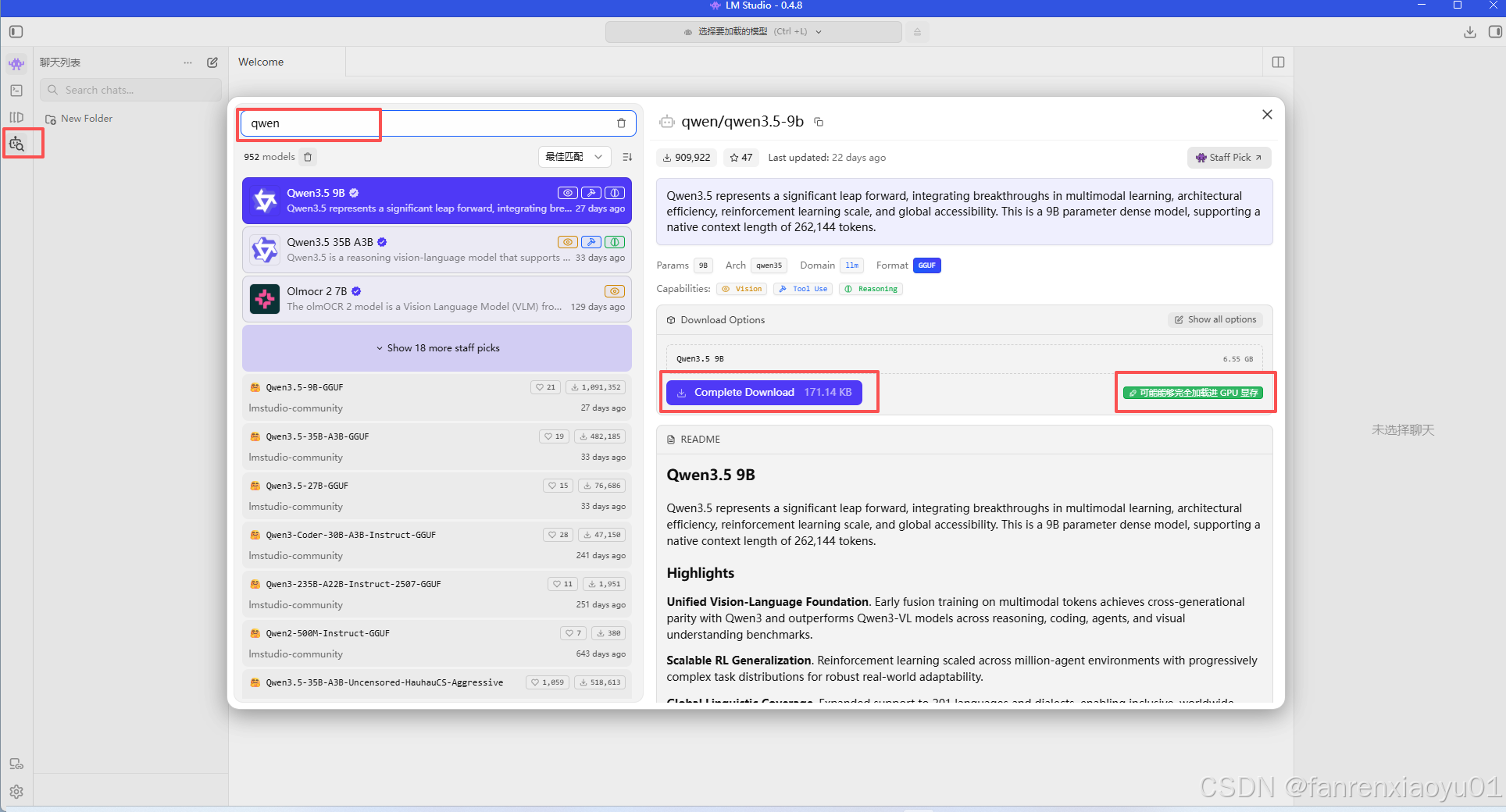Viewport: 1506px width, 812px height.
Task: Select the New Folder item
Action: 79,119
